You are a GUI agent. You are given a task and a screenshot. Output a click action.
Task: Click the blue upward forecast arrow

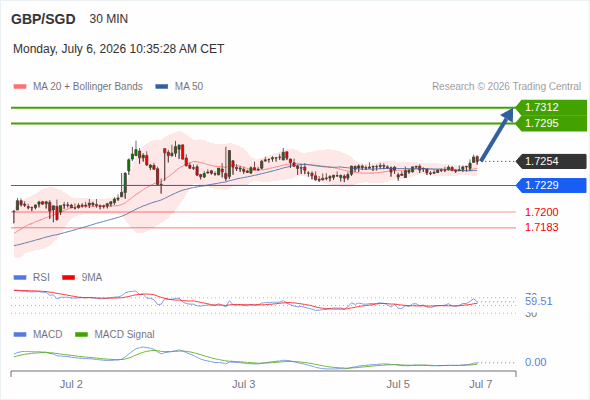[497, 135]
